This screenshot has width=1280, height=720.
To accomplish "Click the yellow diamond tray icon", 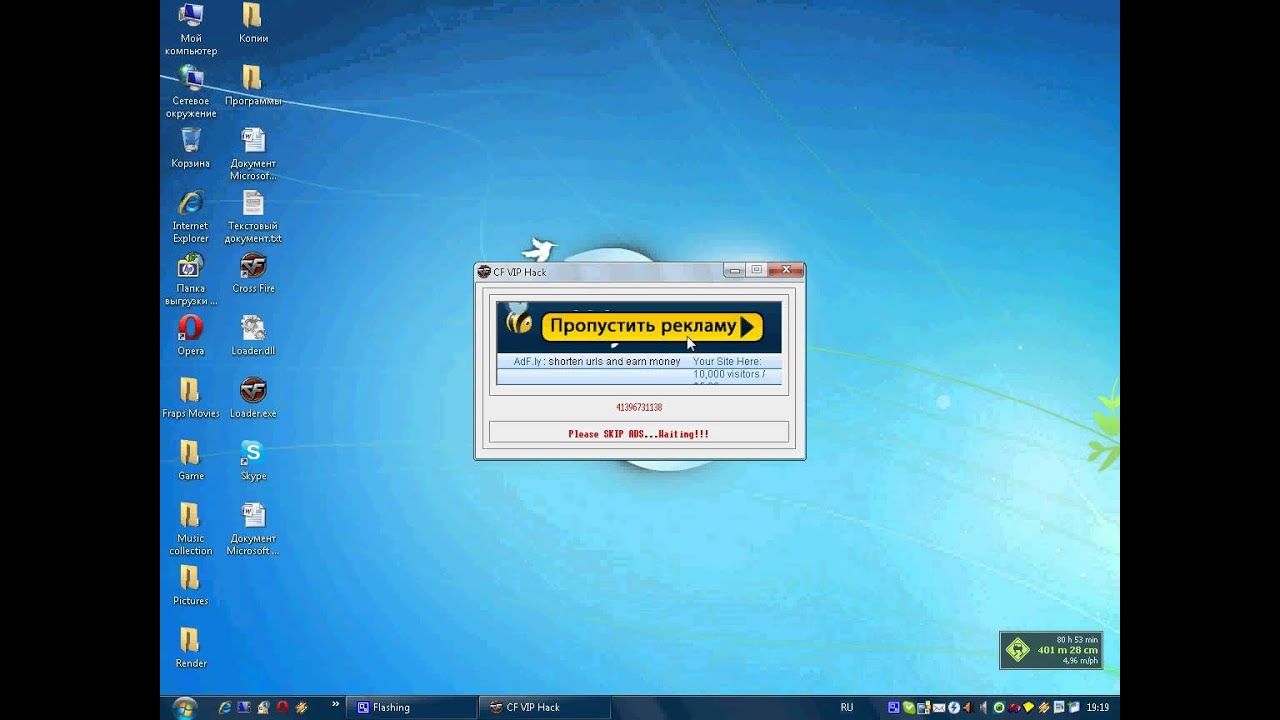I will (x=1029, y=707).
